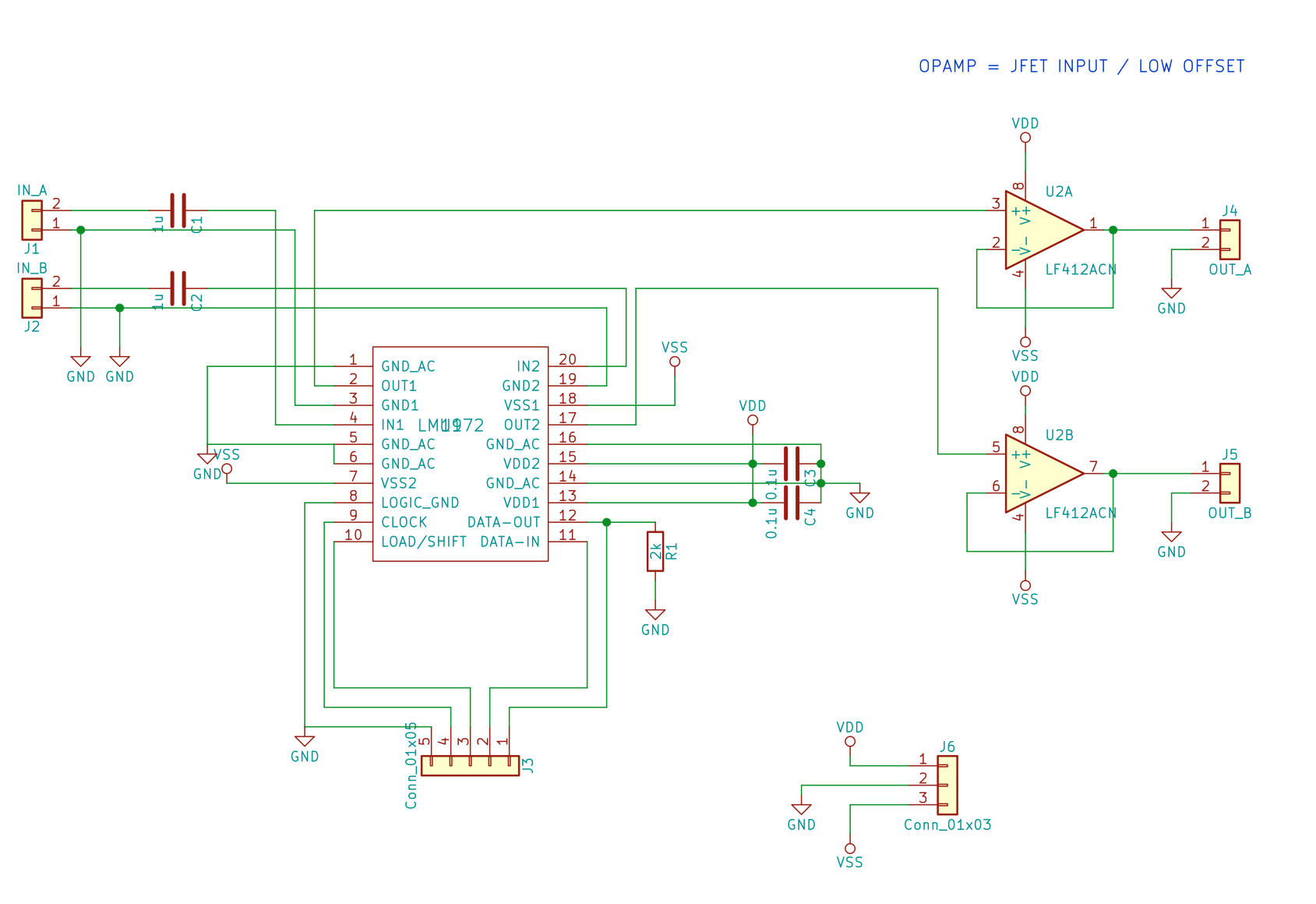Select the R1 2k resistor
Screen dimensions: 1316x904
(655, 552)
